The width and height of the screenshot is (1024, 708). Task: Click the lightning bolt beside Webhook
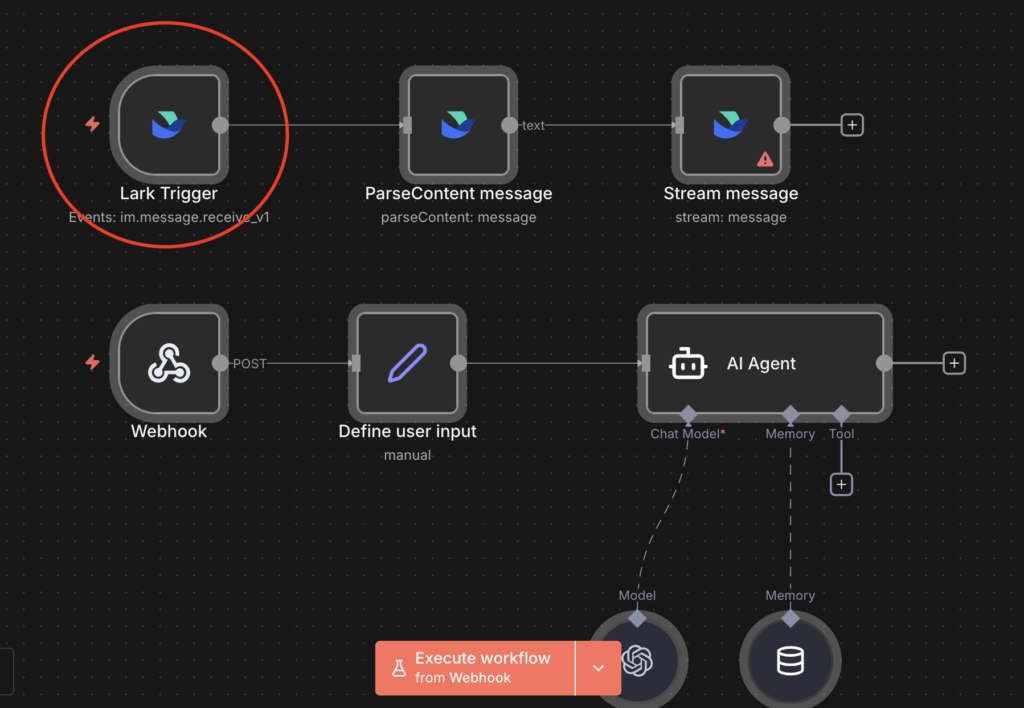click(92, 363)
